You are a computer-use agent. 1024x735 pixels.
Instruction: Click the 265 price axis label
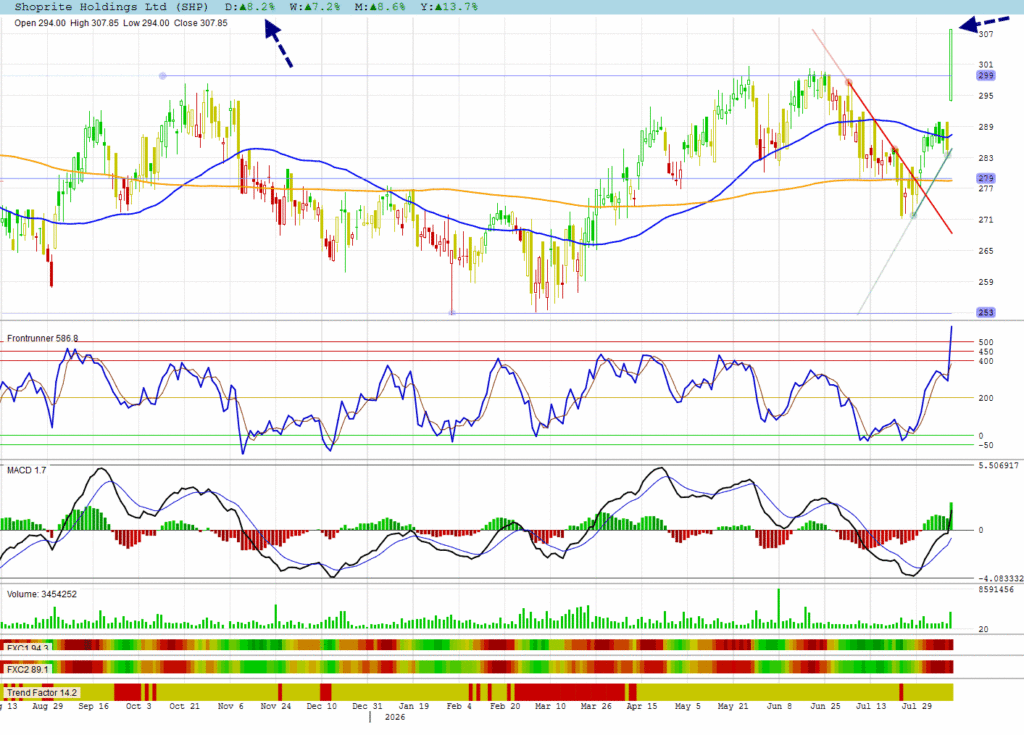point(985,251)
